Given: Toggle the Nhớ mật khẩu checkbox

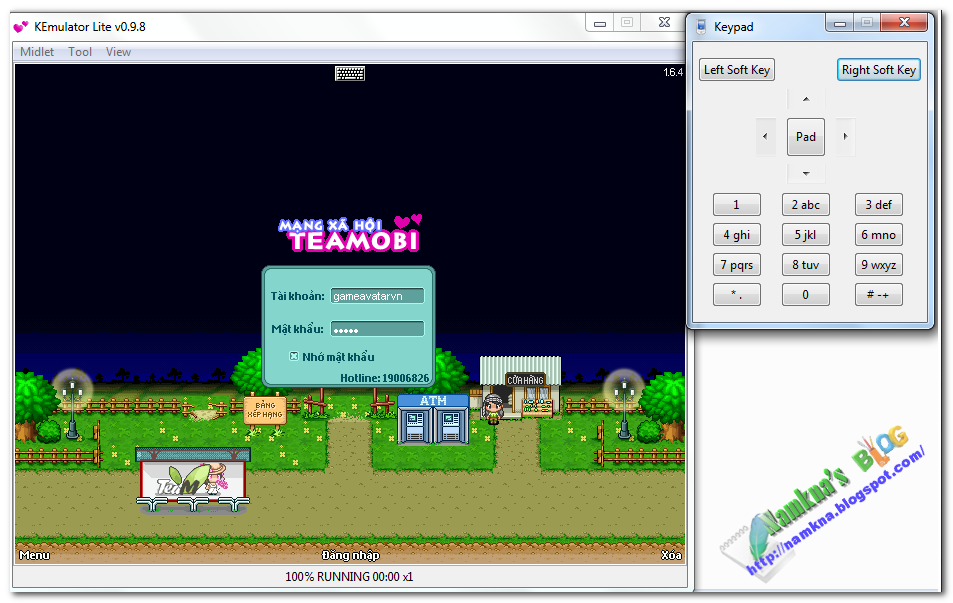Looking at the screenshot, I should tap(294, 356).
